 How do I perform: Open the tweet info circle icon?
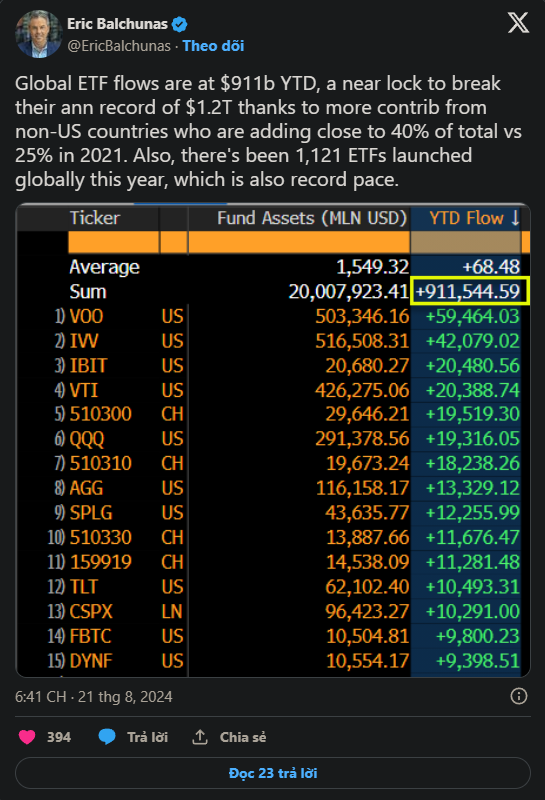click(x=518, y=696)
